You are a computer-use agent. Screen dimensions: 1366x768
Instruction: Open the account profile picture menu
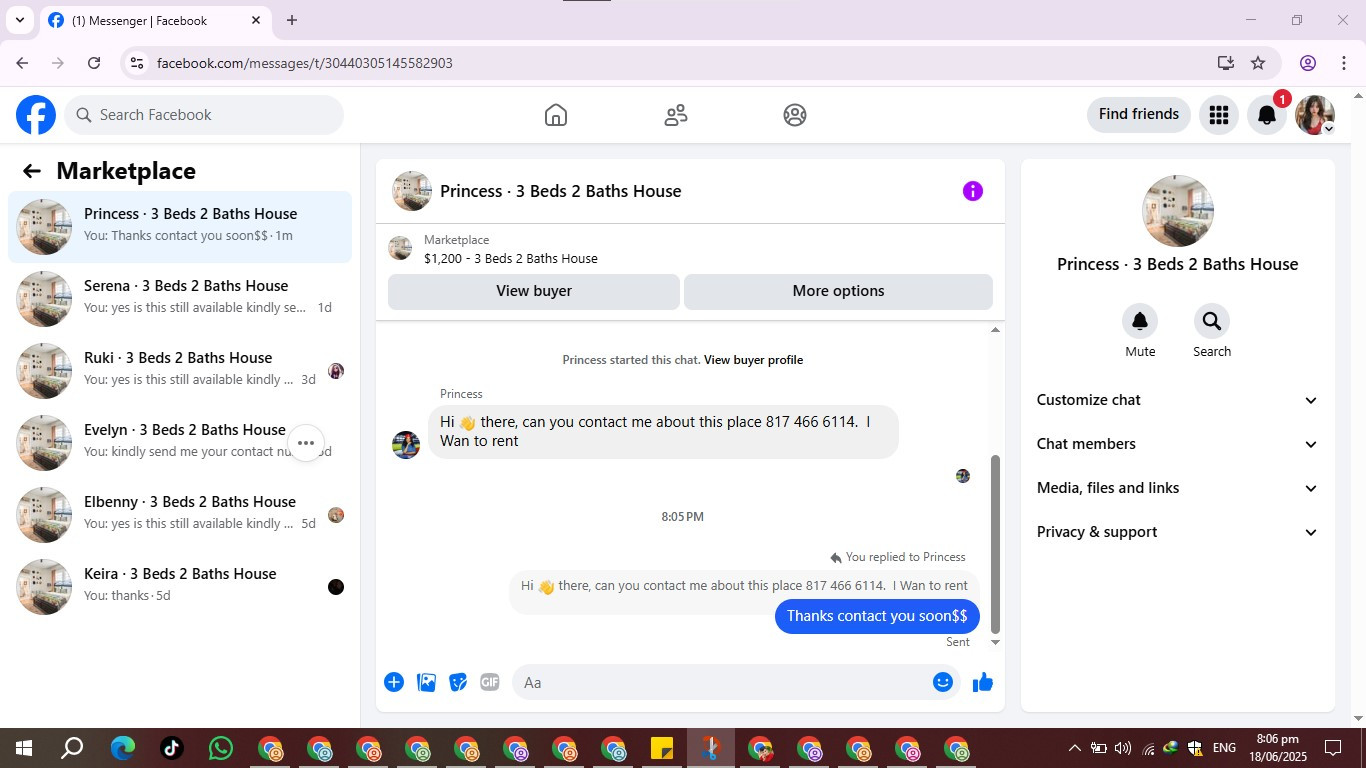(x=1314, y=115)
